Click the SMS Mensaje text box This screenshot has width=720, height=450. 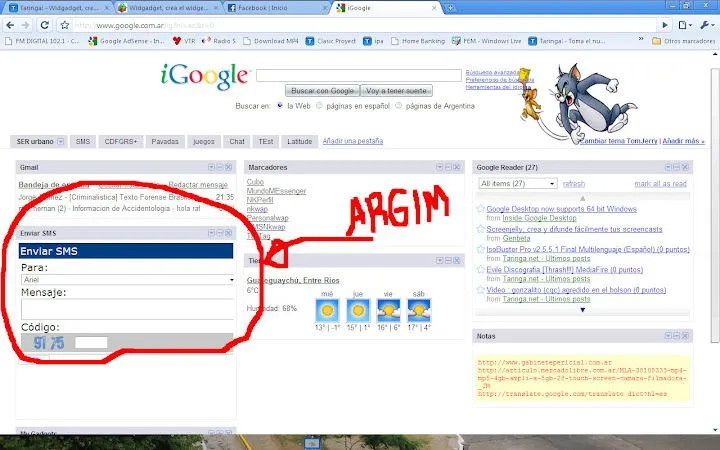pyautogui.click(x=128, y=309)
